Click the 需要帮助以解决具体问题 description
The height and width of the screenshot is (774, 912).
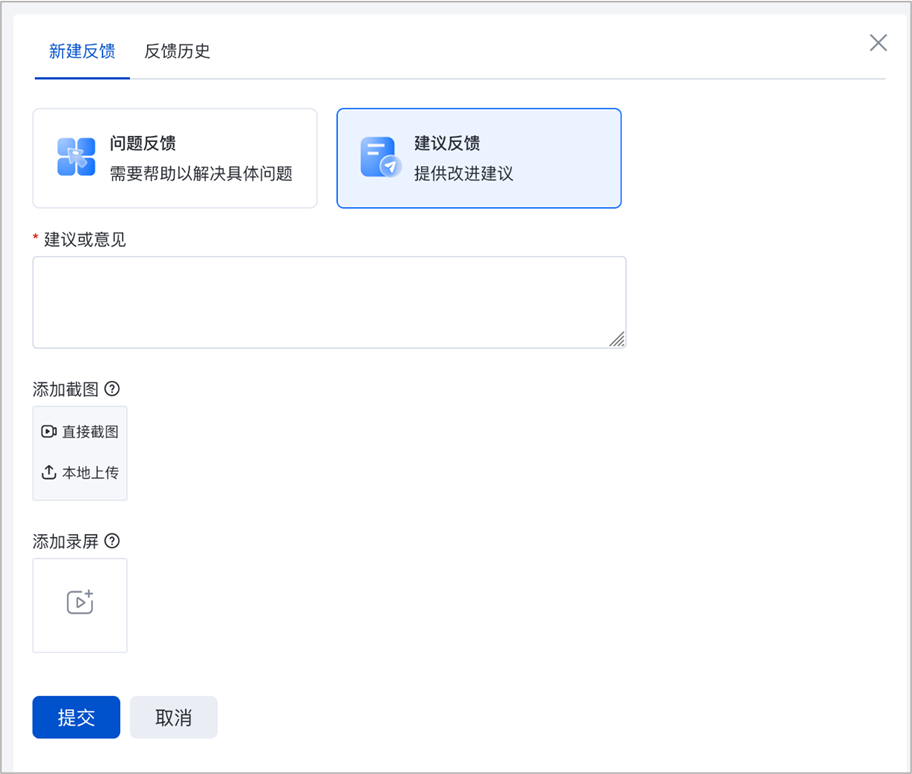click(x=201, y=173)
